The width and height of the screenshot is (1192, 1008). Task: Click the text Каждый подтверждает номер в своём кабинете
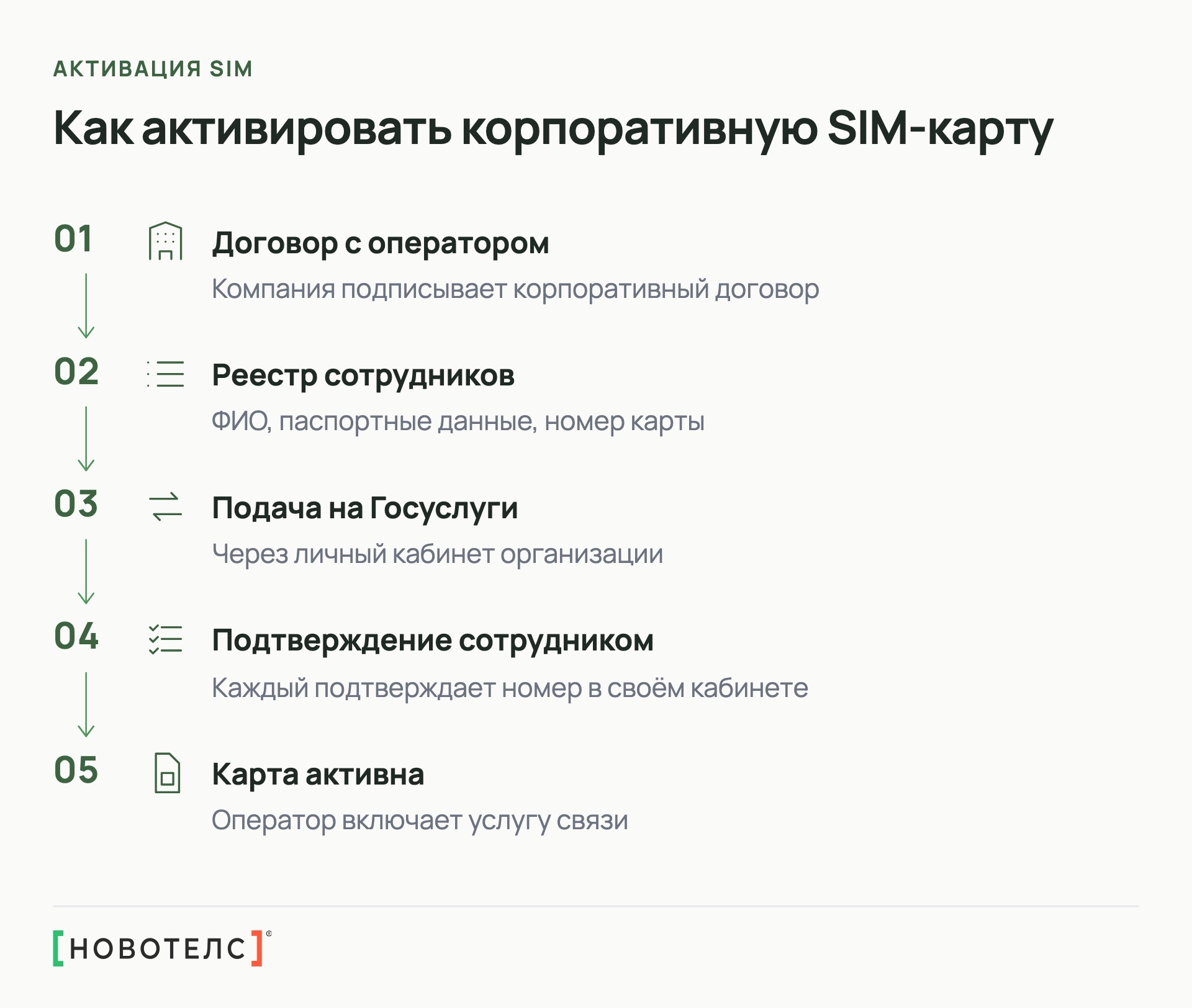click(510, 688)
